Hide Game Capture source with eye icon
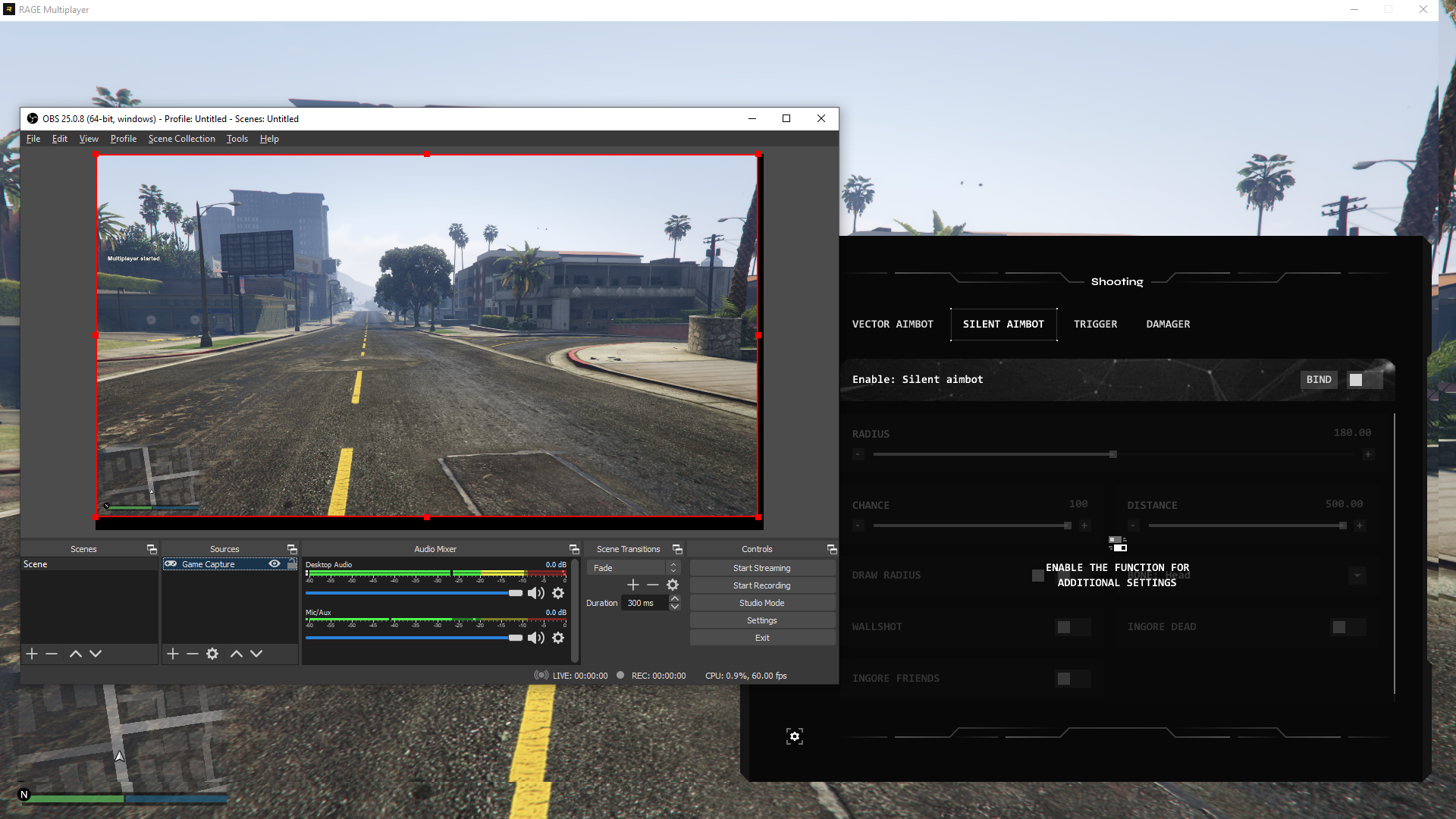 tap(275, 563)
